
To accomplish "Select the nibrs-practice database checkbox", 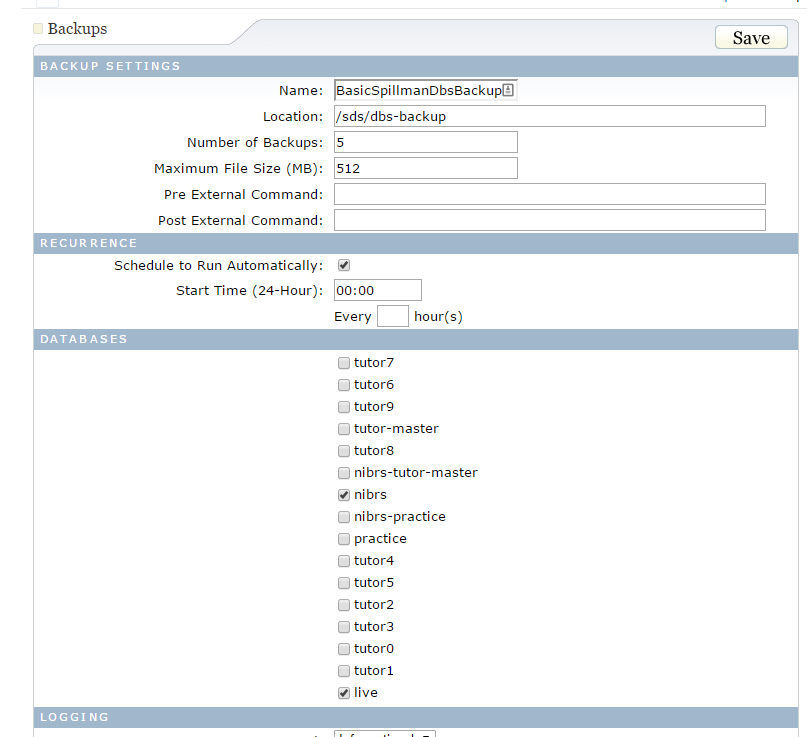I will click(344, 517).
